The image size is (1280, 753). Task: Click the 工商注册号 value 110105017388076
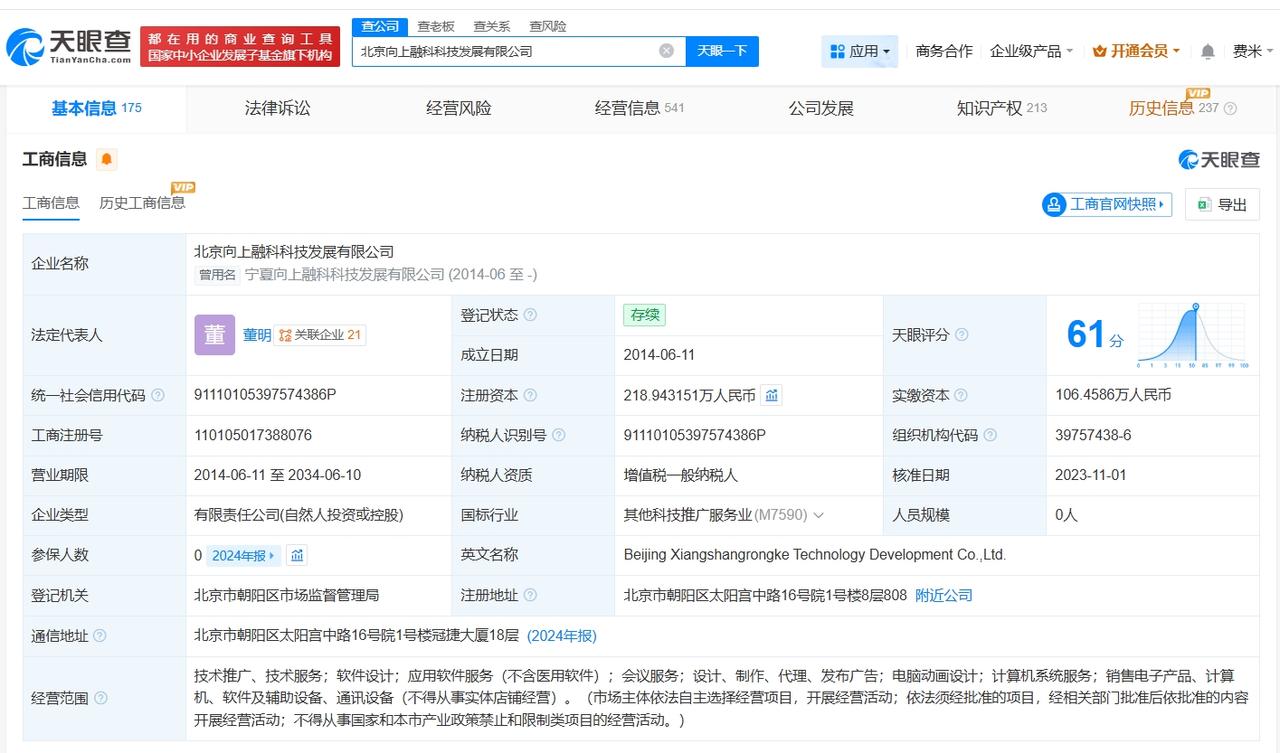coord(253,435)
